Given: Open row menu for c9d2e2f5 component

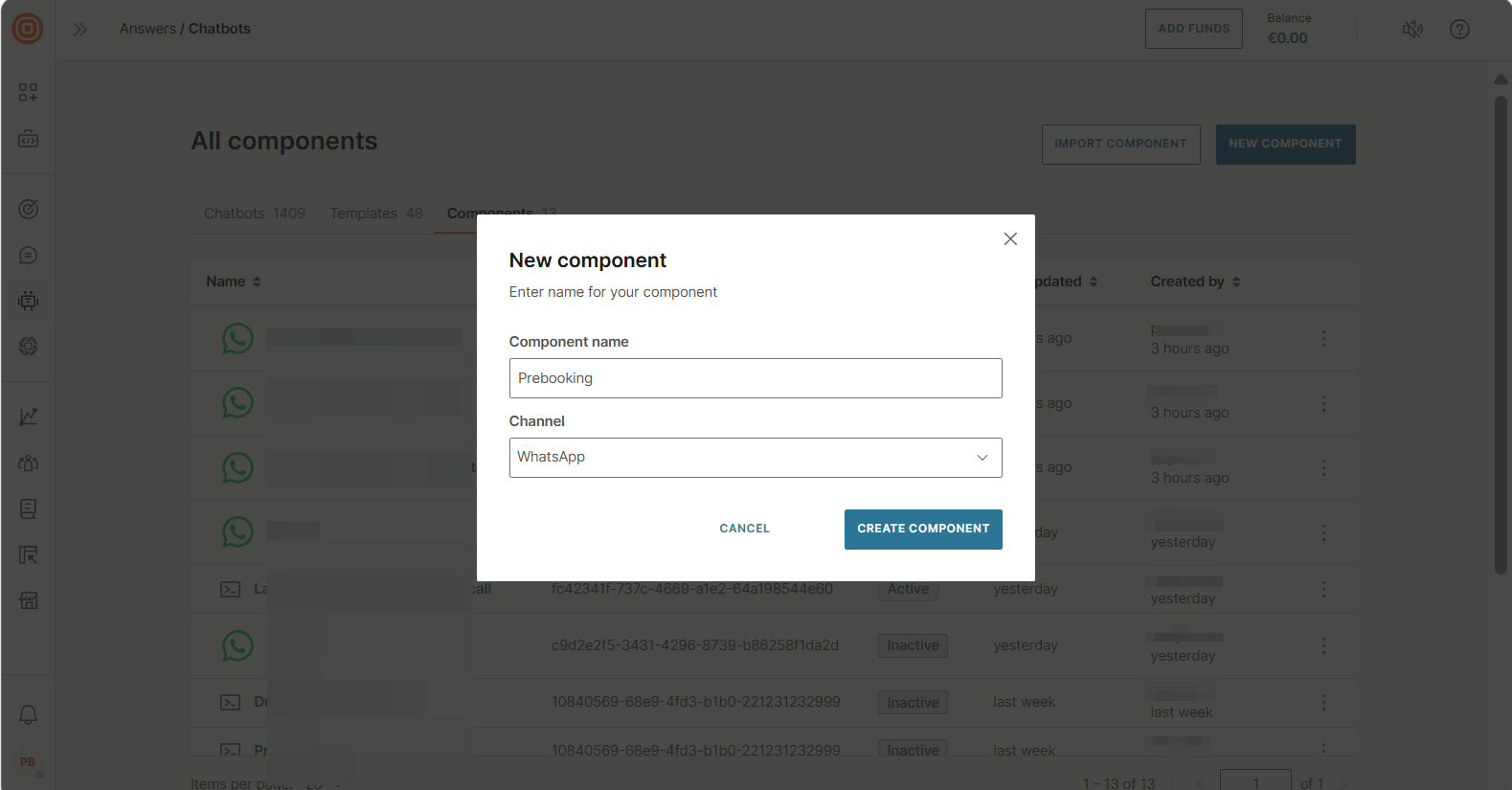Looking at the screenshot, I should tap(1323, 645).
